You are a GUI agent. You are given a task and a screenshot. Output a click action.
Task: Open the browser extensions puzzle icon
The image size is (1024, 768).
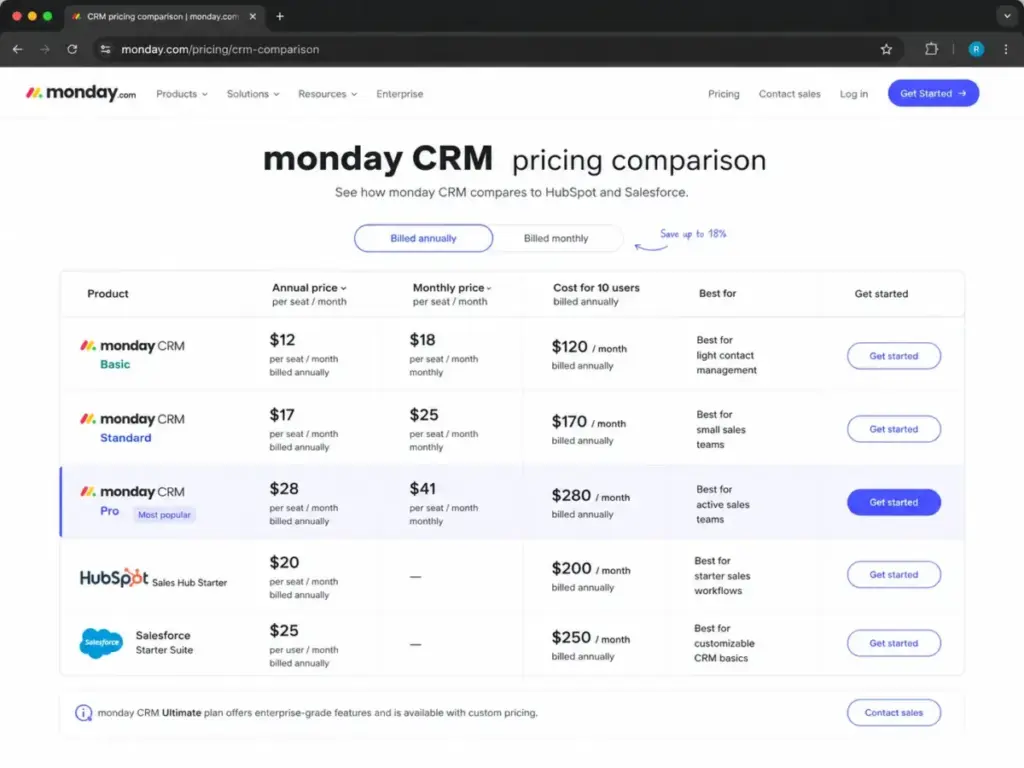pyautogui.click(x=931, y=49)
